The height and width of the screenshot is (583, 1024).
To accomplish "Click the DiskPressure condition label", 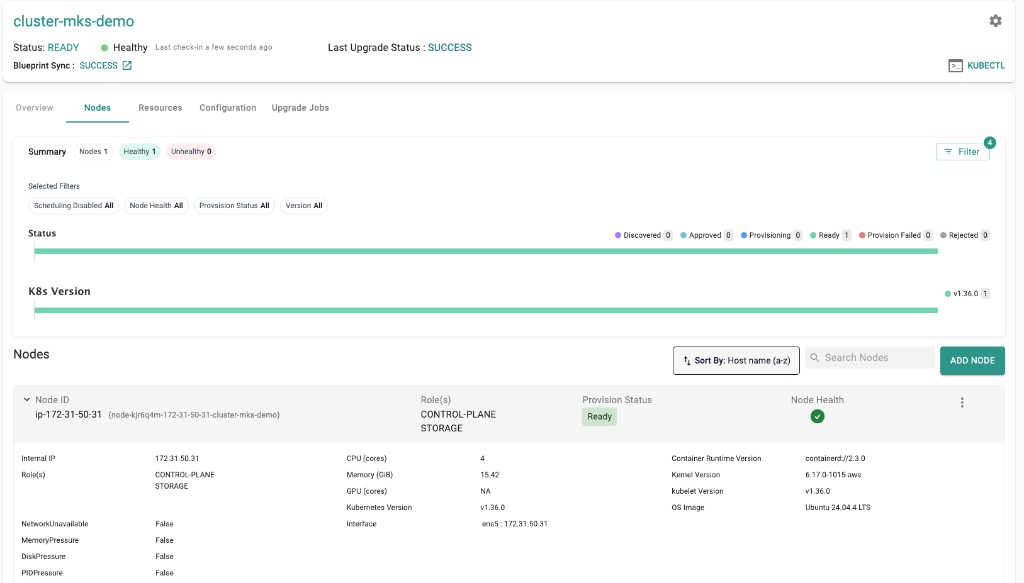I will coord(43,556).
